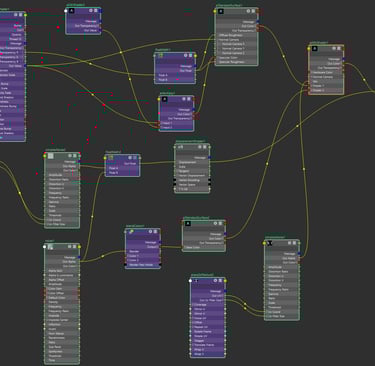Select the Uv Coord row on the right simplex noise node
Viewport: 375px width, 366px height.
coord(282,312)
